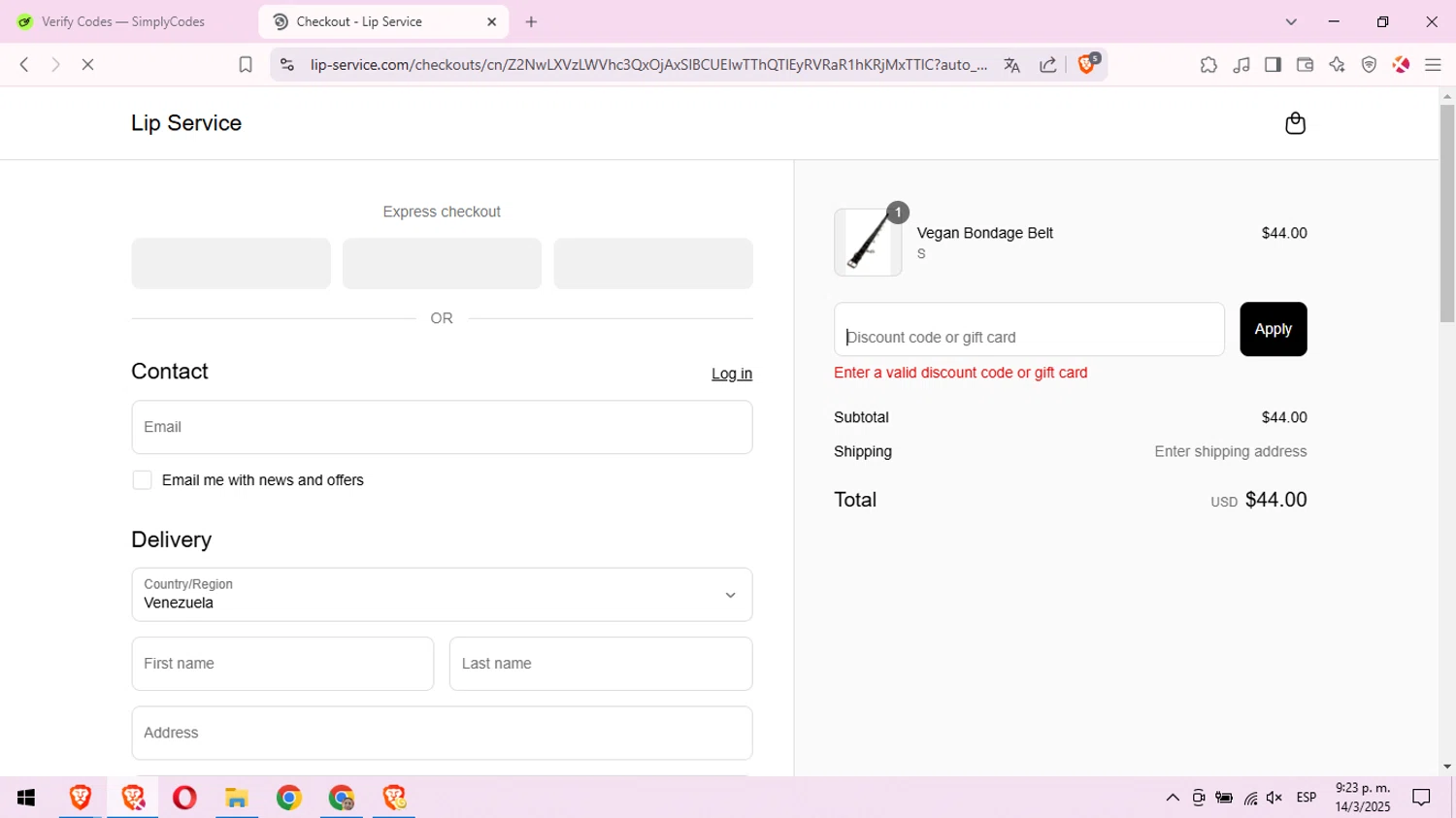Focus the First name field
This screenshot has height=818, width=1456.
click(x=282, y=664)
